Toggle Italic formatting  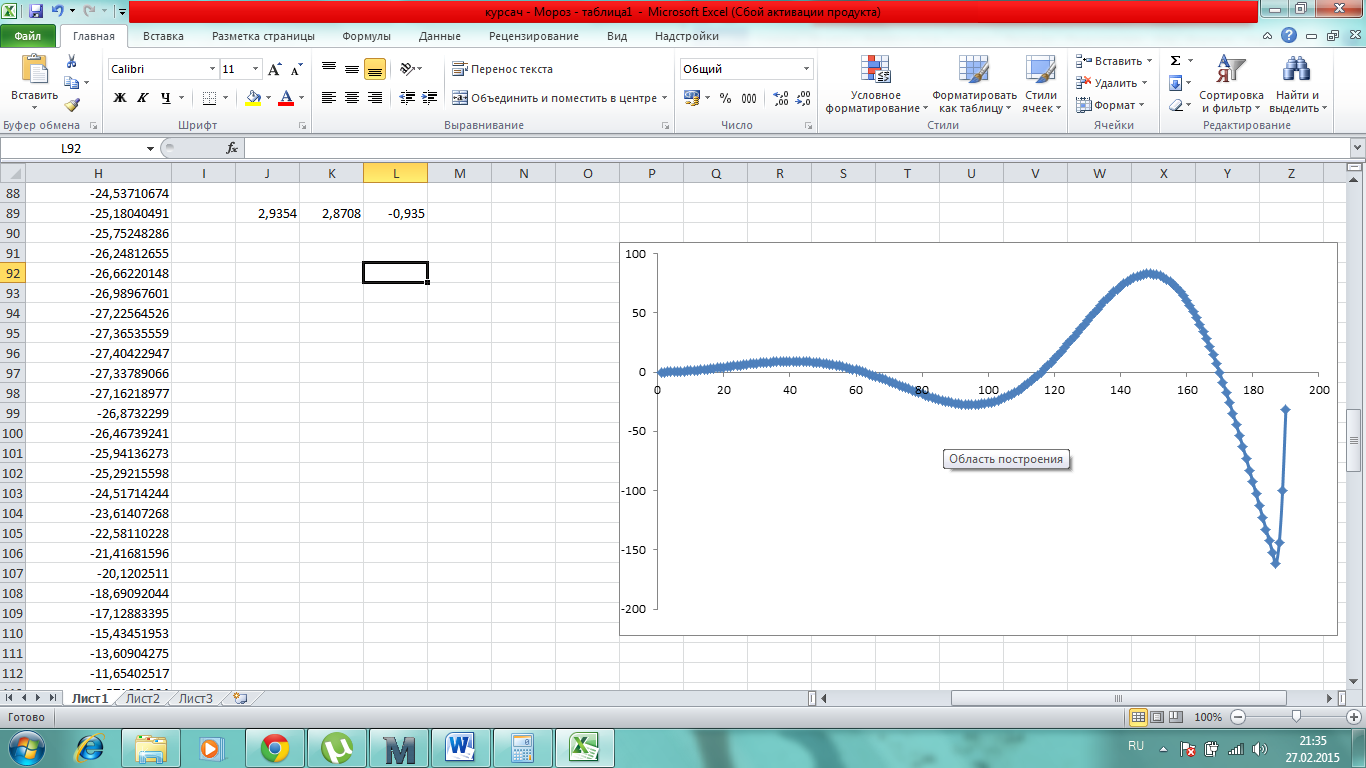tap(142, 98)
